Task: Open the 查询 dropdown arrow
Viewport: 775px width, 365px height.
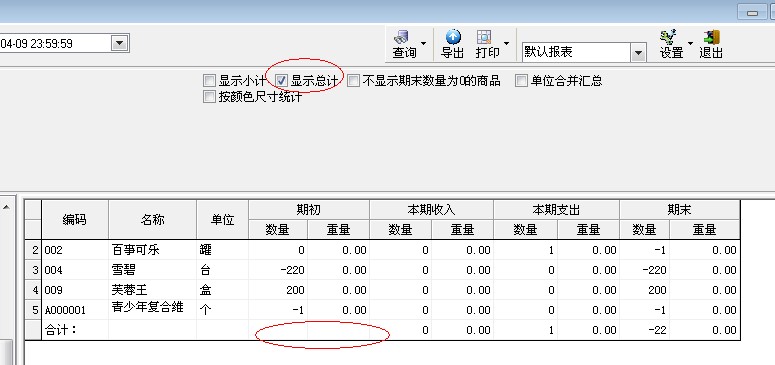Action: coord(423,44)
